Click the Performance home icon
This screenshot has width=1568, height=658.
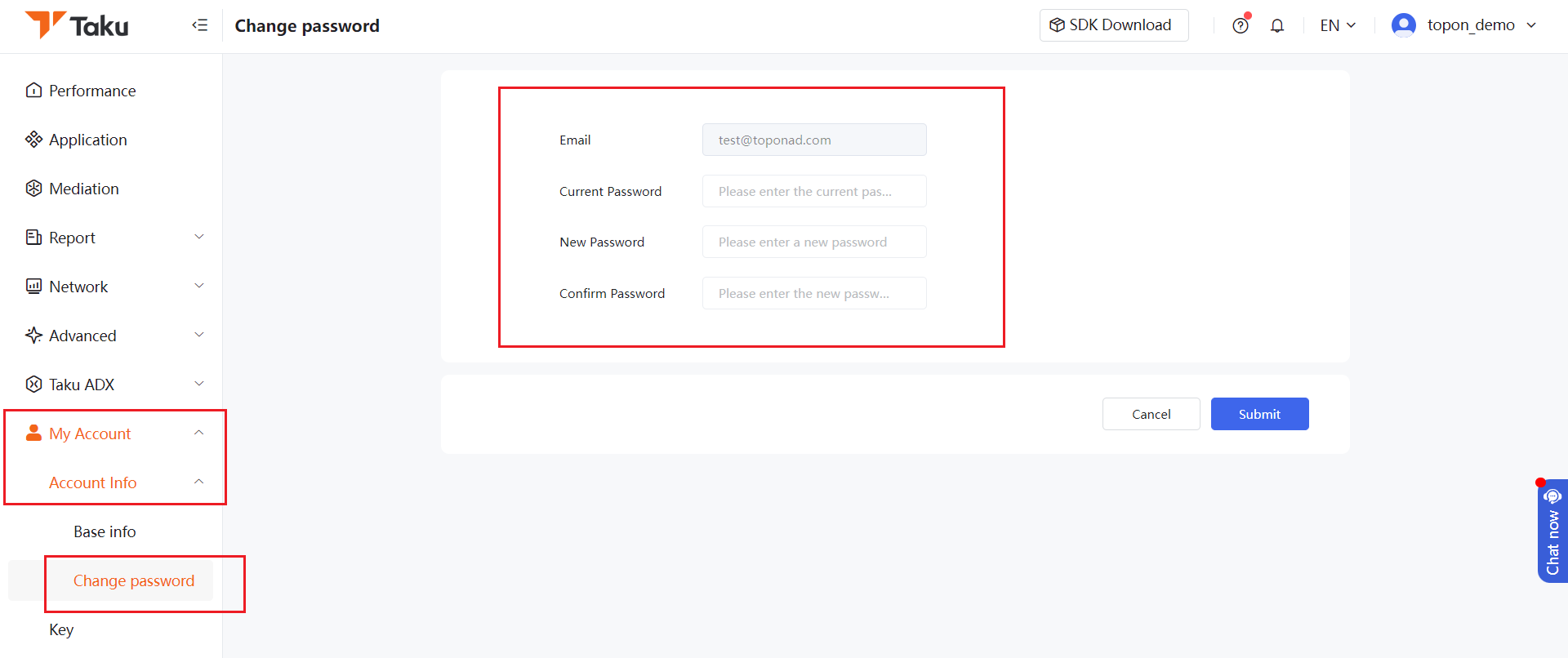click(33, 91)
